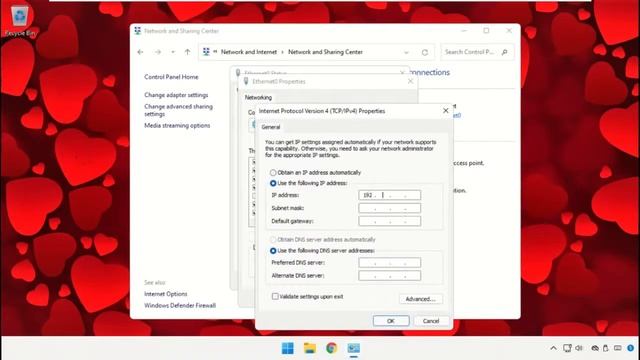Click Network and Internet breadcrumb
The image size is (640, 360).
[249, 52]
